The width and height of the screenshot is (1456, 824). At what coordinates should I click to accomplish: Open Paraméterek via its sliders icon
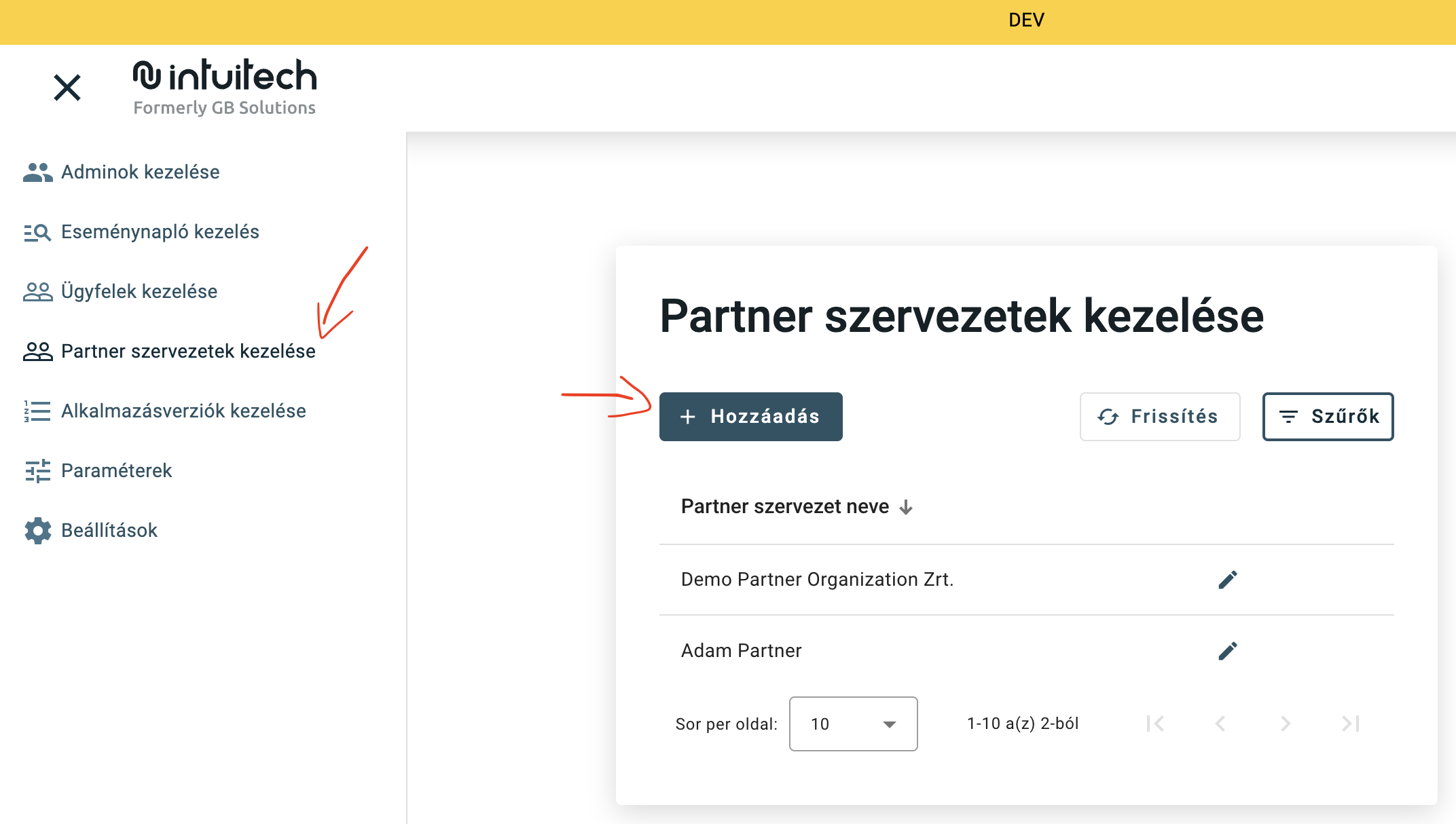[37, 471]
